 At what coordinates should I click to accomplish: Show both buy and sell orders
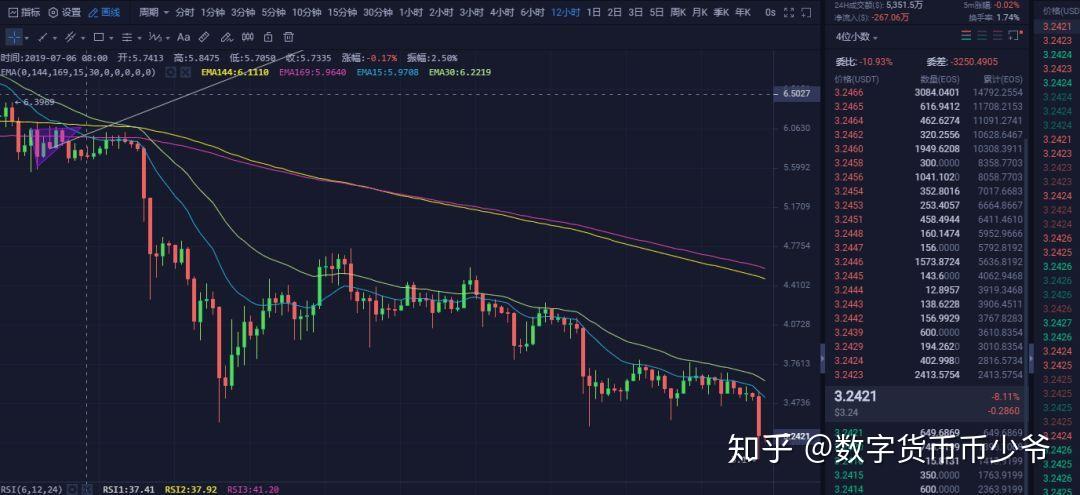pos(966,36)
